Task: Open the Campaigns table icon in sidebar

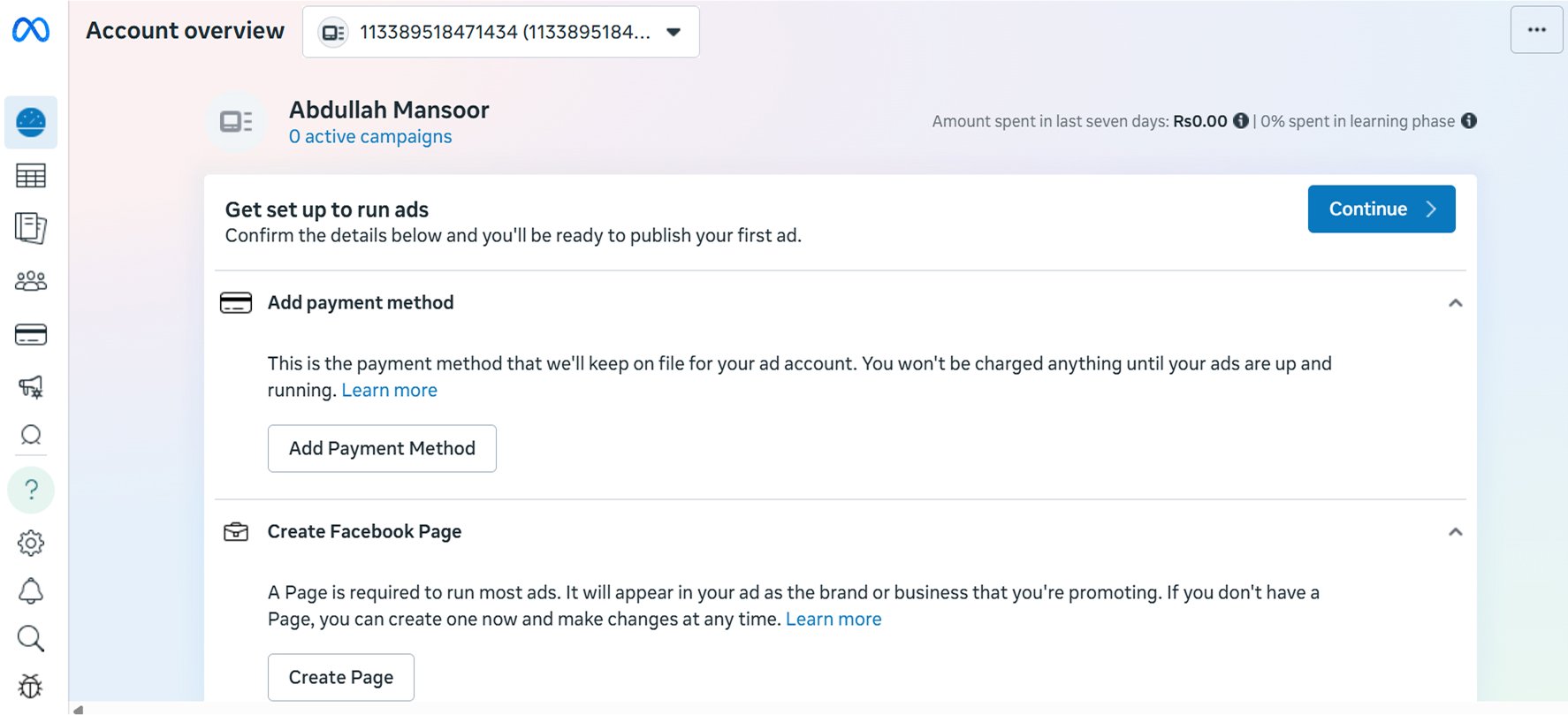Action: click(31, 176)
